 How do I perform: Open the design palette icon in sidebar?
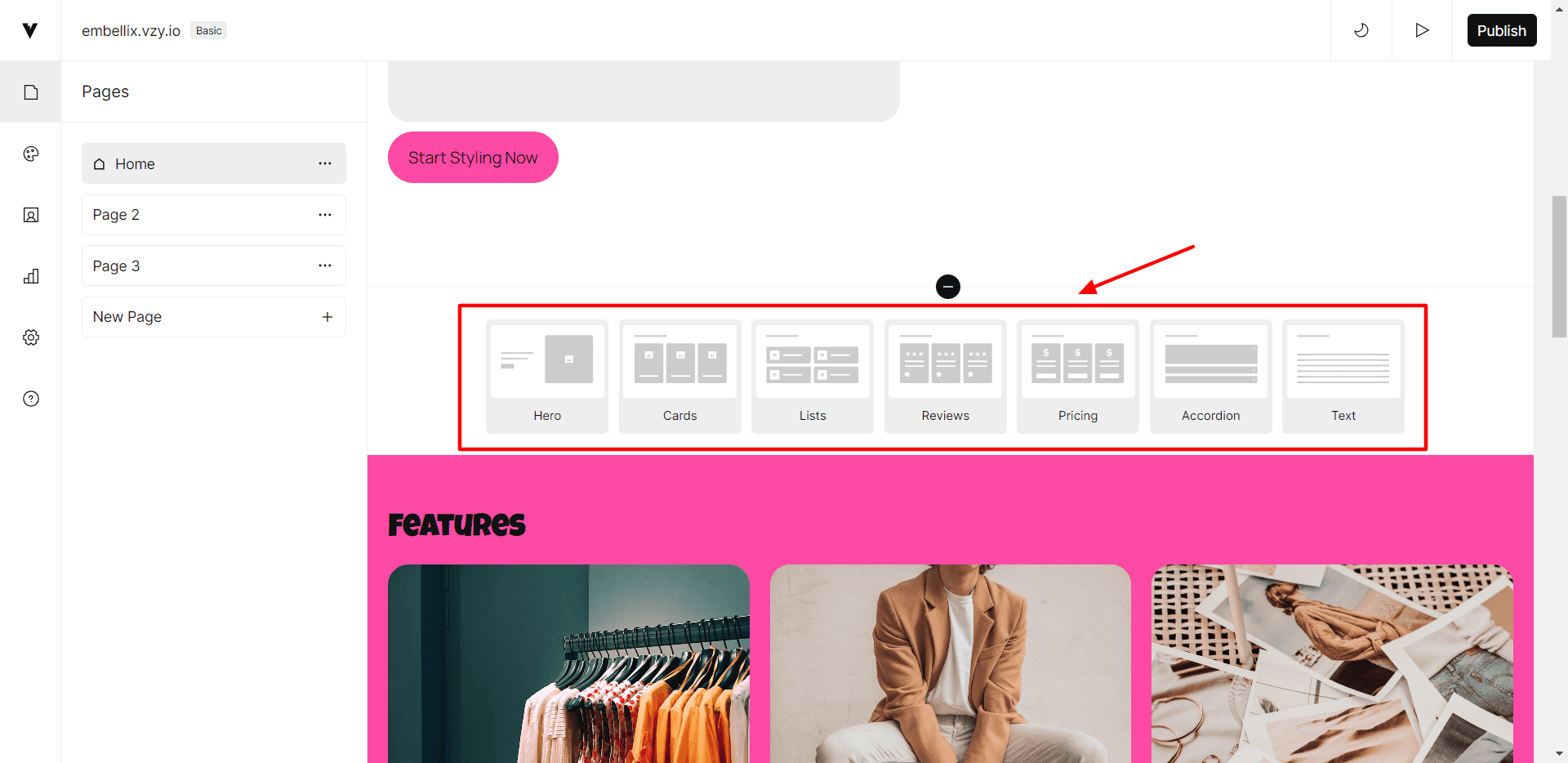point(31,154)
